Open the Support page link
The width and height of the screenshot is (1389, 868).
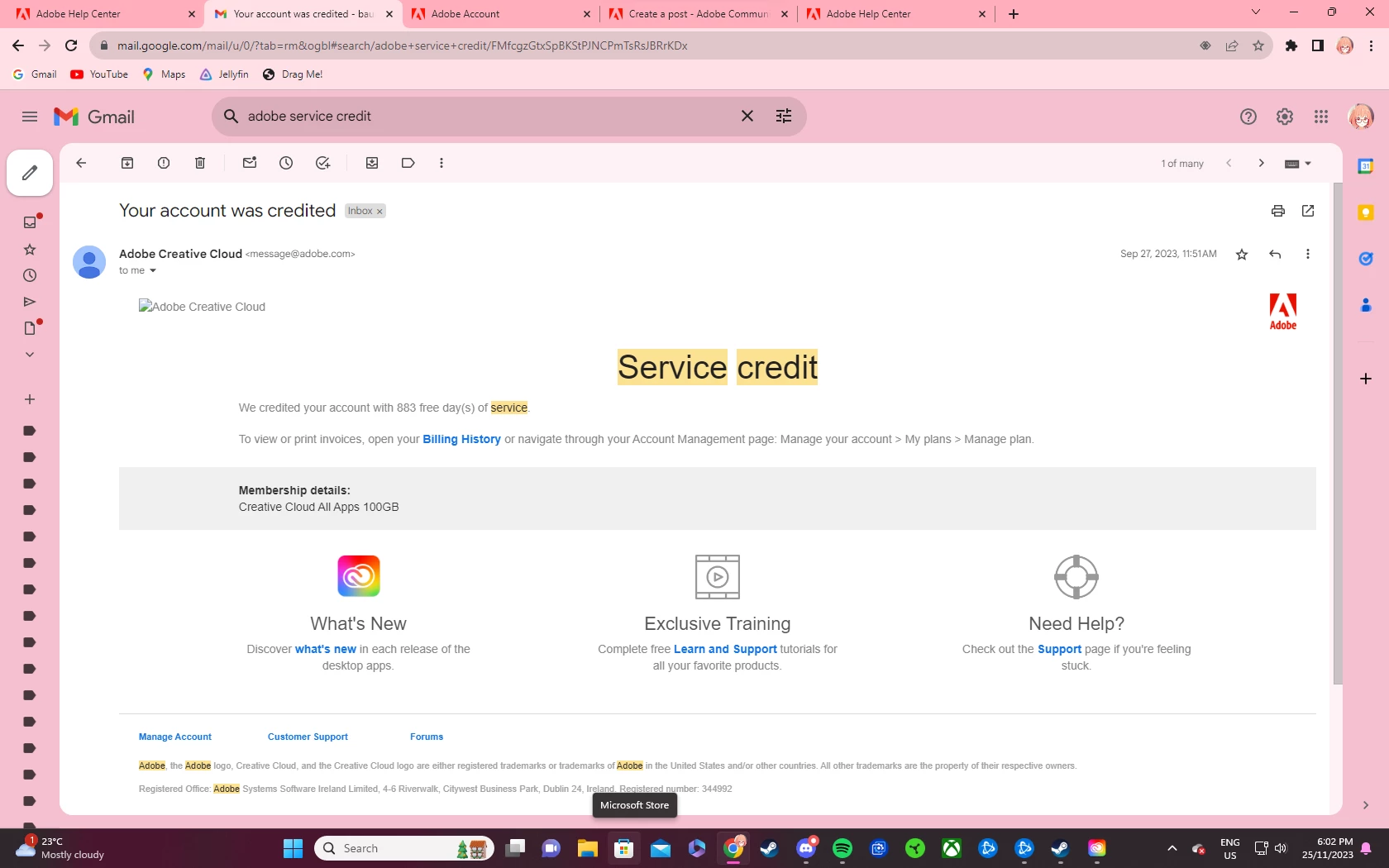point(1059,650)
